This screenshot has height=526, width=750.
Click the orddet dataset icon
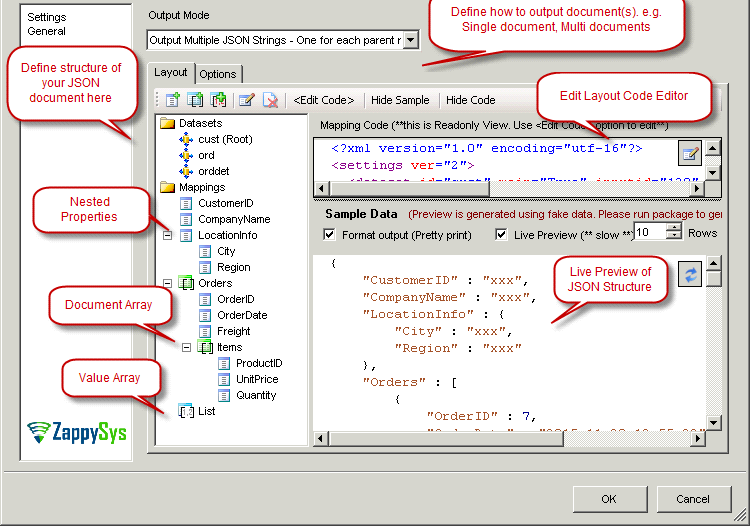click(186, 171)
